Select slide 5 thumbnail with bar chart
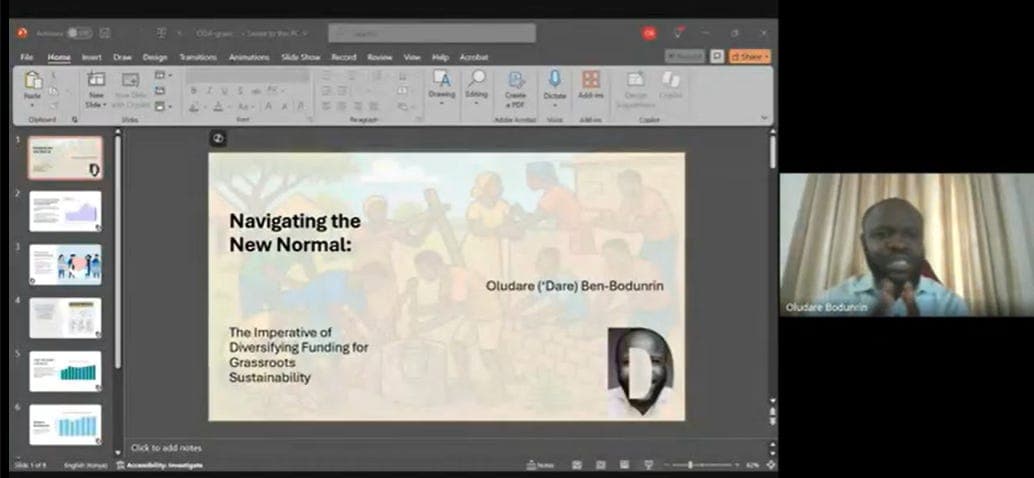Image resolution: width=1034 pixels, height=478 pixels. pyautogui.click(x=65, y=371)
